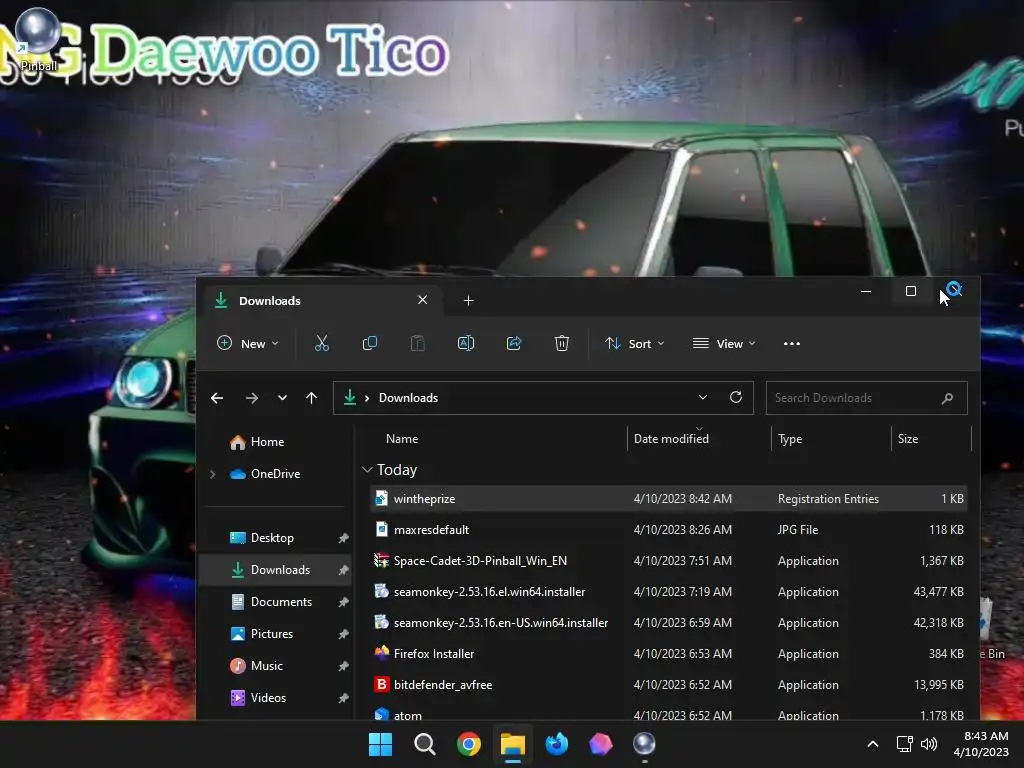The image size is (1024, 768).
Task: Open the View dropdown menu
Action: pos(724,344)
